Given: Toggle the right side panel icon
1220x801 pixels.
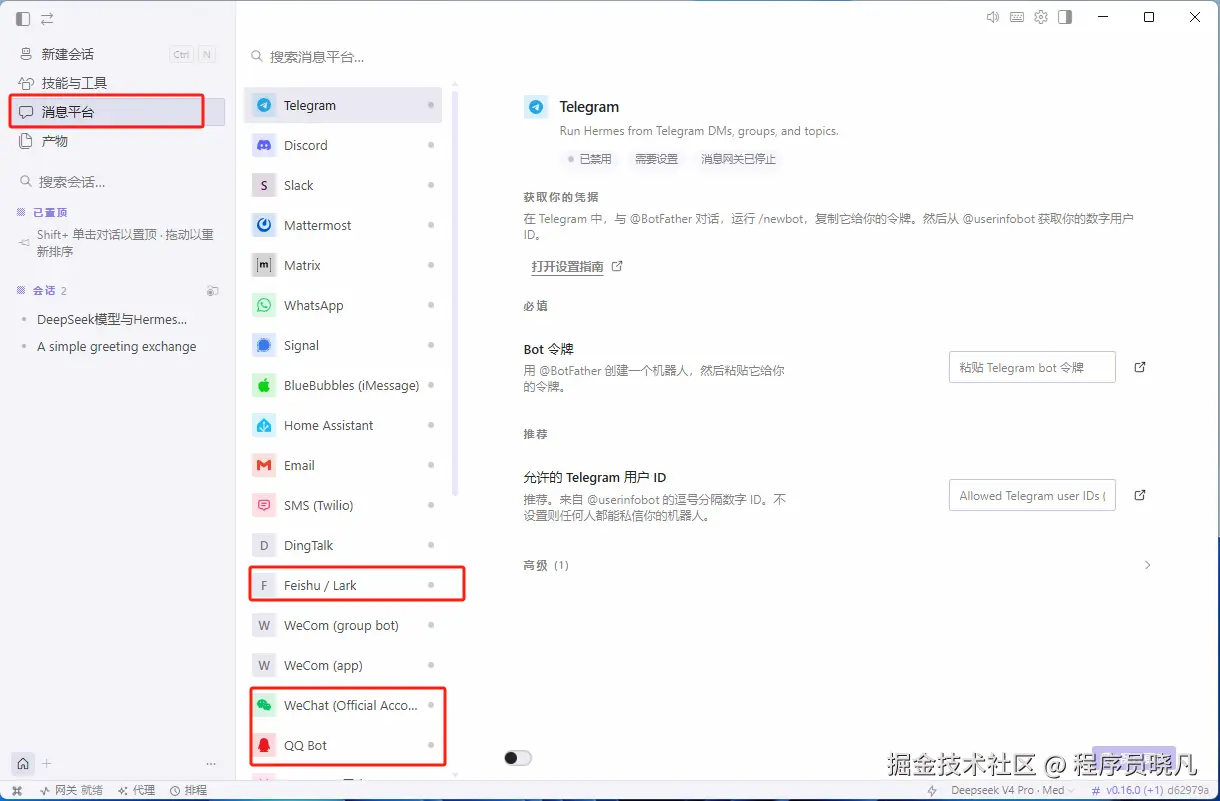Looking at the screenshot, I should [1065, 17].
